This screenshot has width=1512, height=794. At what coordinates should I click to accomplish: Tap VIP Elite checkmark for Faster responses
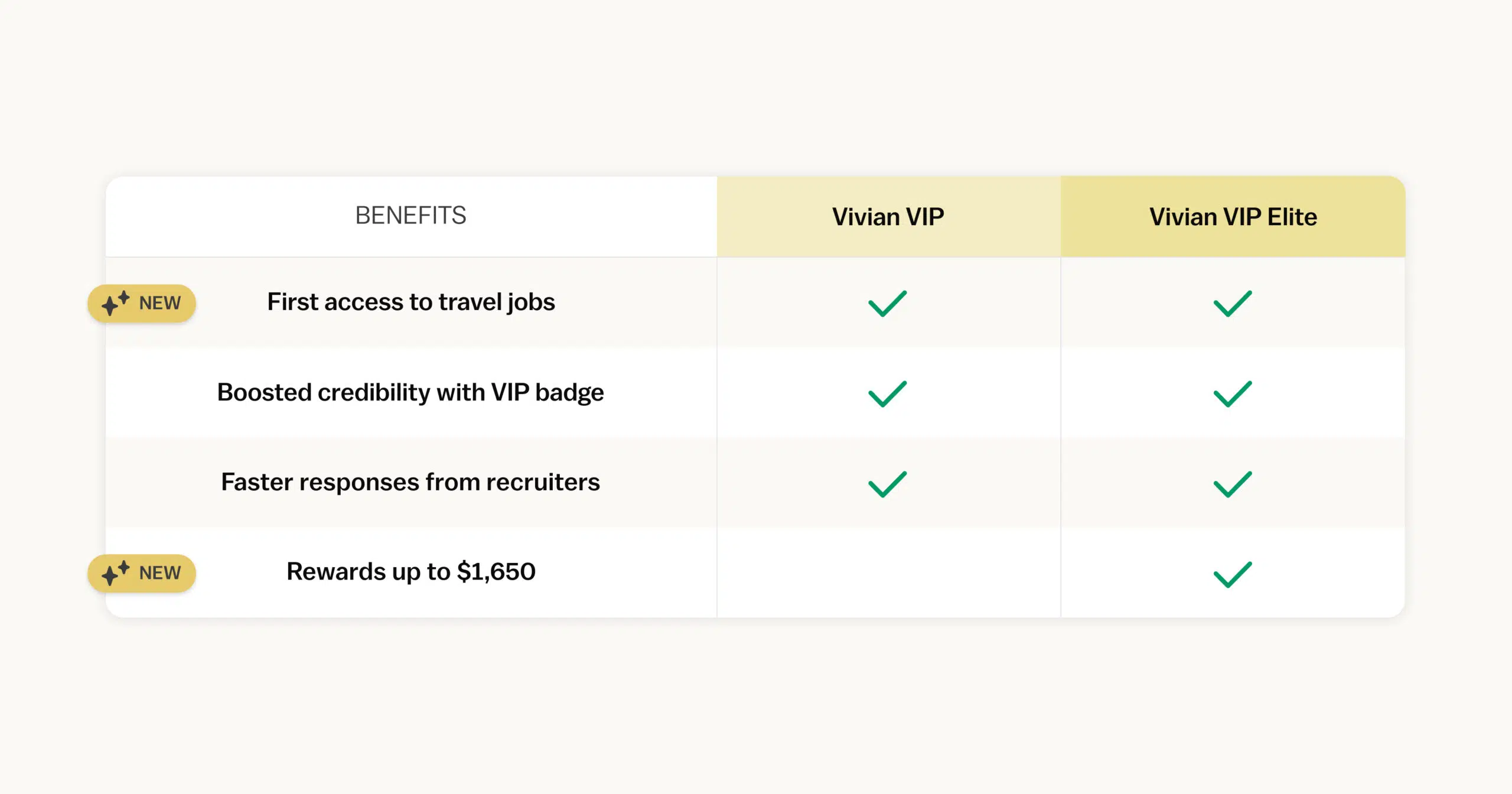[x=1233, y=484]
